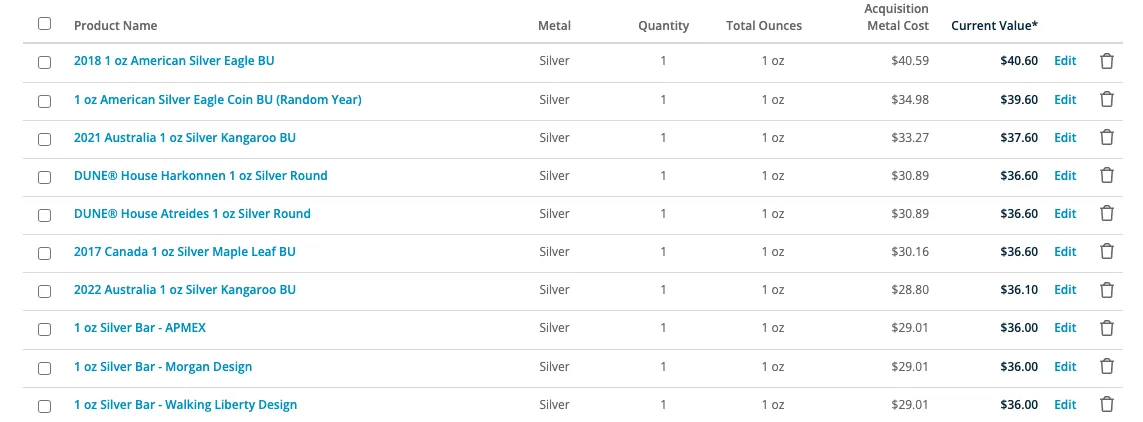The height and width of the screenshot is (422, 1143).
Task: Edit the DUNE House Harkonnen row
Action: [1065, 176]
